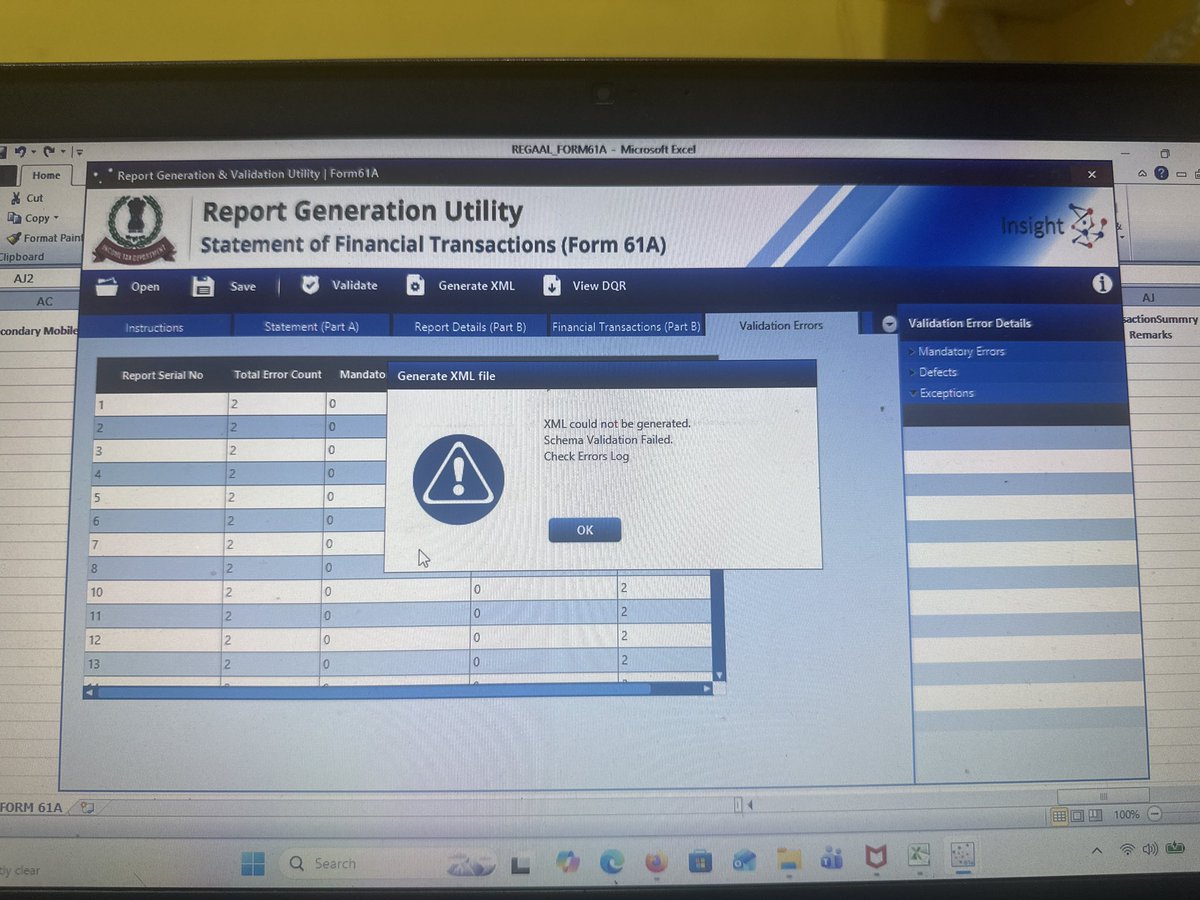
Task: Click the Excel zoom out minus button
Action: pos(1155,815)
